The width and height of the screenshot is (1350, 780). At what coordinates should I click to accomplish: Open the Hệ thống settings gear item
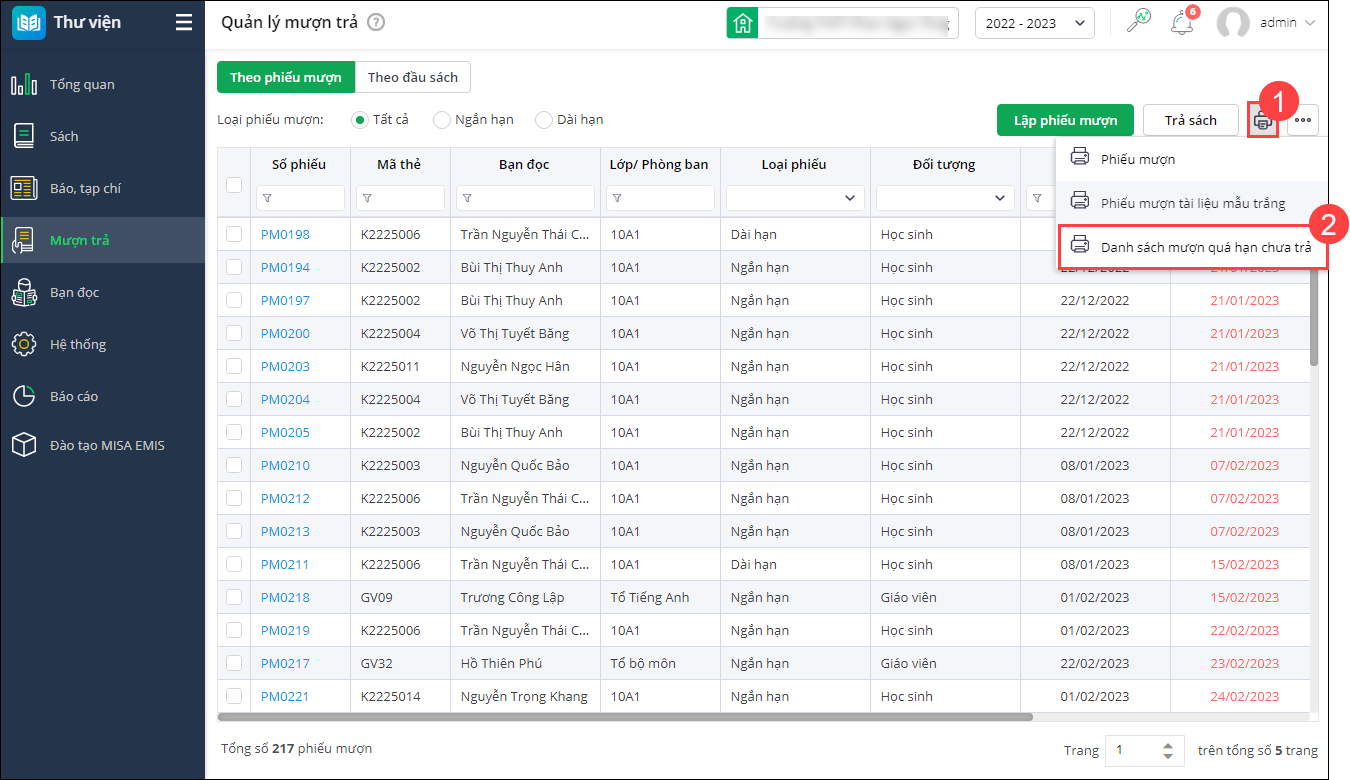[77, 345]
